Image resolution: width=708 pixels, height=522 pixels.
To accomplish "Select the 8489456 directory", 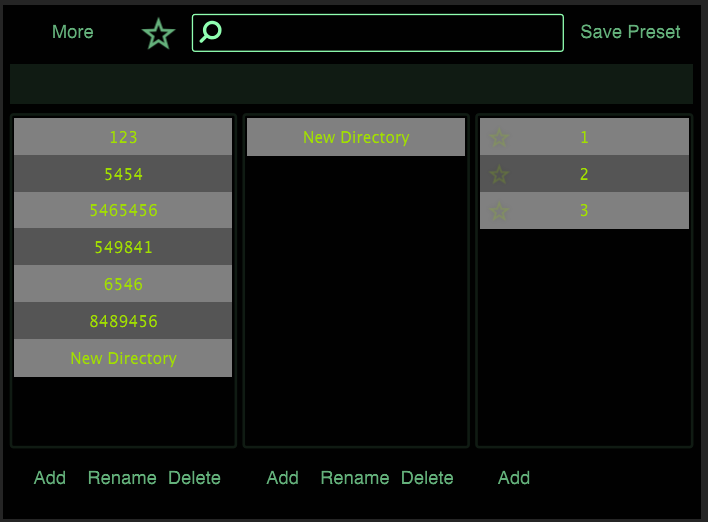I will (123, 321).
